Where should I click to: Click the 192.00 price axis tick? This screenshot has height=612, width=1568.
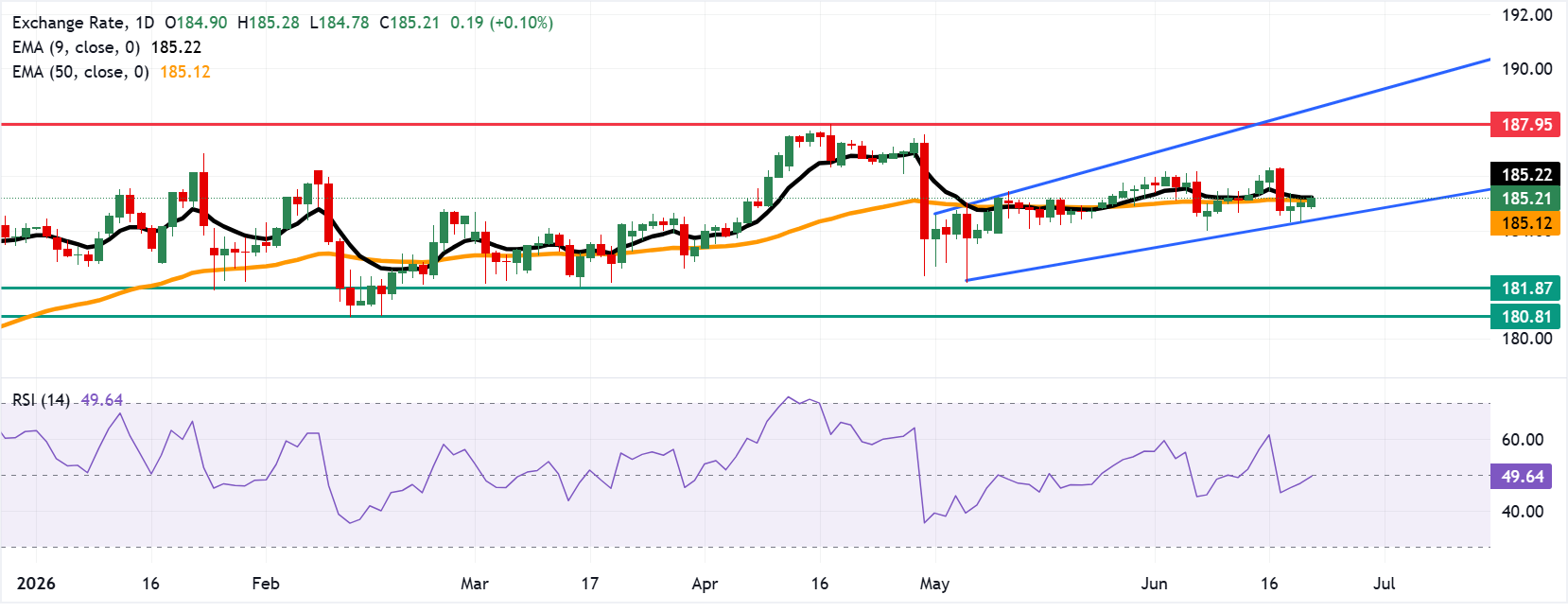pyautogui.click(x=1527, y=14)
